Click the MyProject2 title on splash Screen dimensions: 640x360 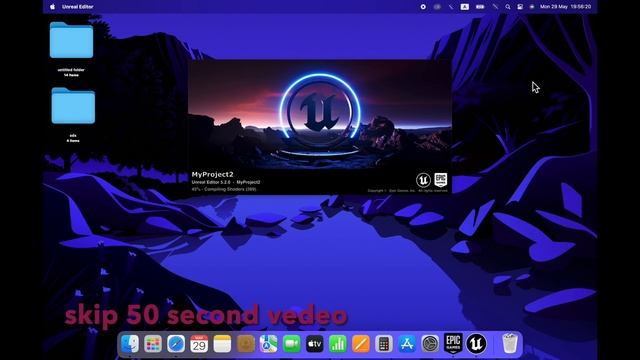[x=212, y=175]
